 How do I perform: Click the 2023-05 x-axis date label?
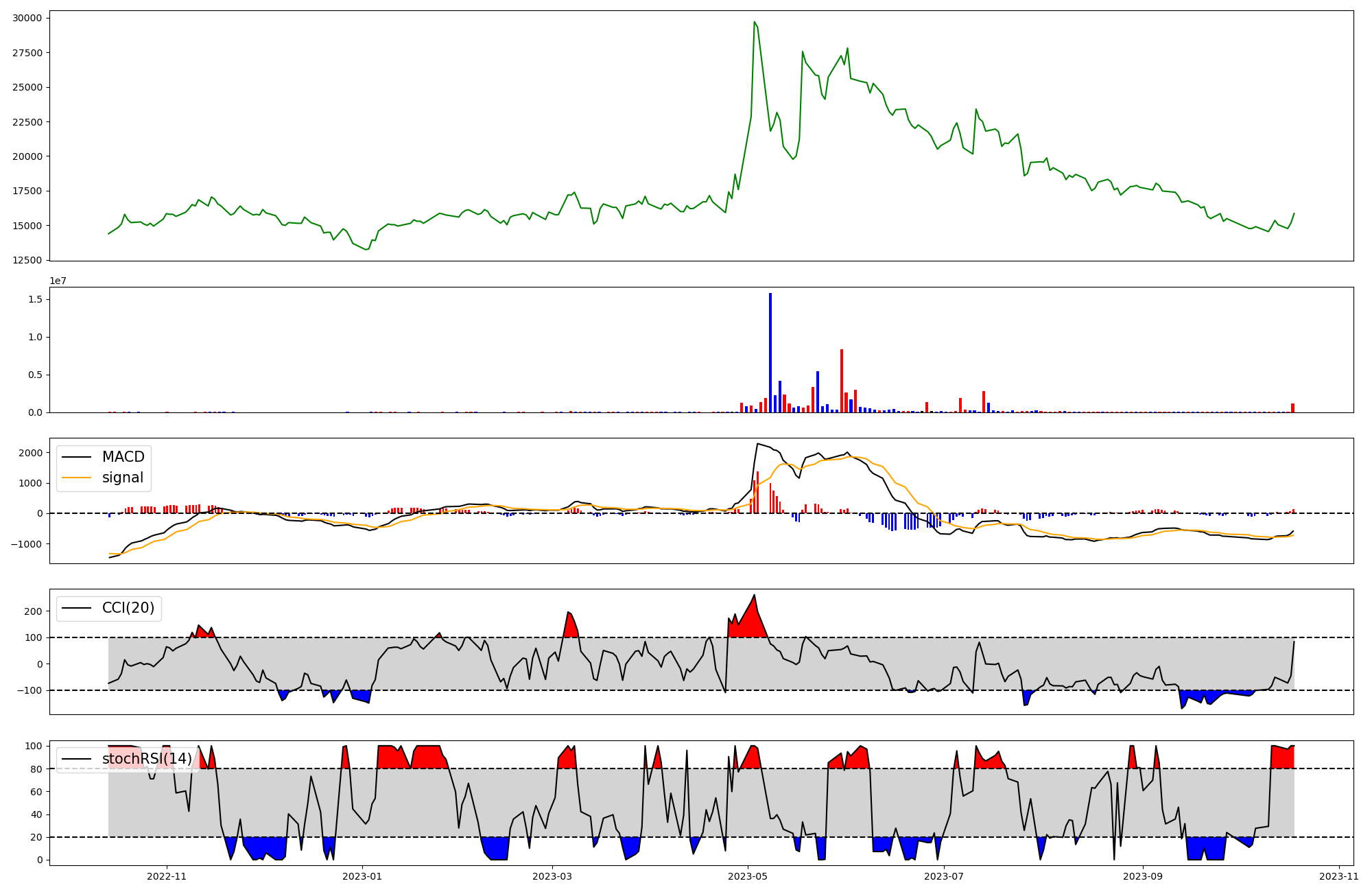tap(748, 876)
